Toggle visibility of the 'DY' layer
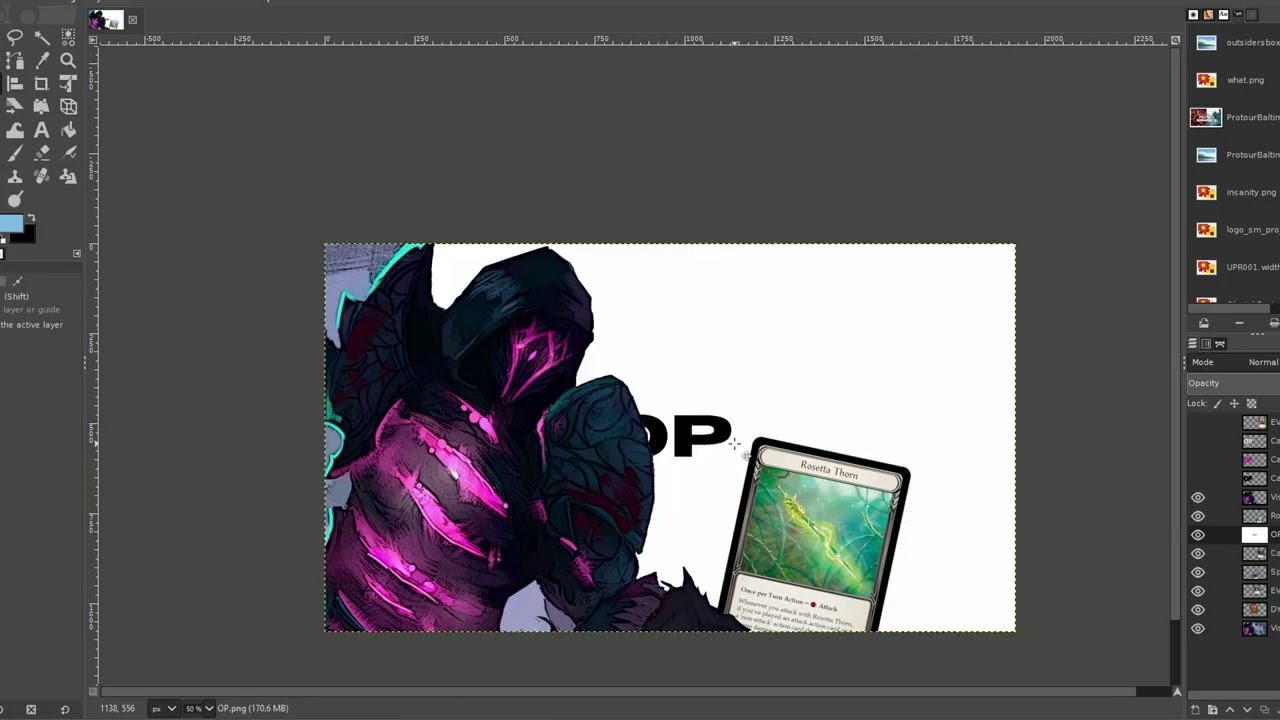Image resolution: width=1280 pixels, height=720 pixels. click(x=1198, y=610)
